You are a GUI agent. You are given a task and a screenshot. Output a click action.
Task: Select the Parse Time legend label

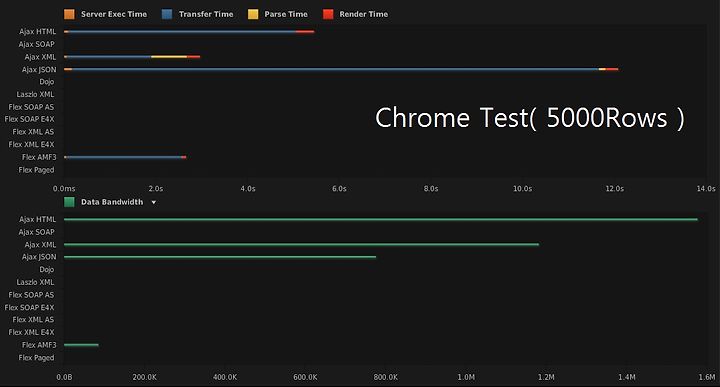pos(286,14)
